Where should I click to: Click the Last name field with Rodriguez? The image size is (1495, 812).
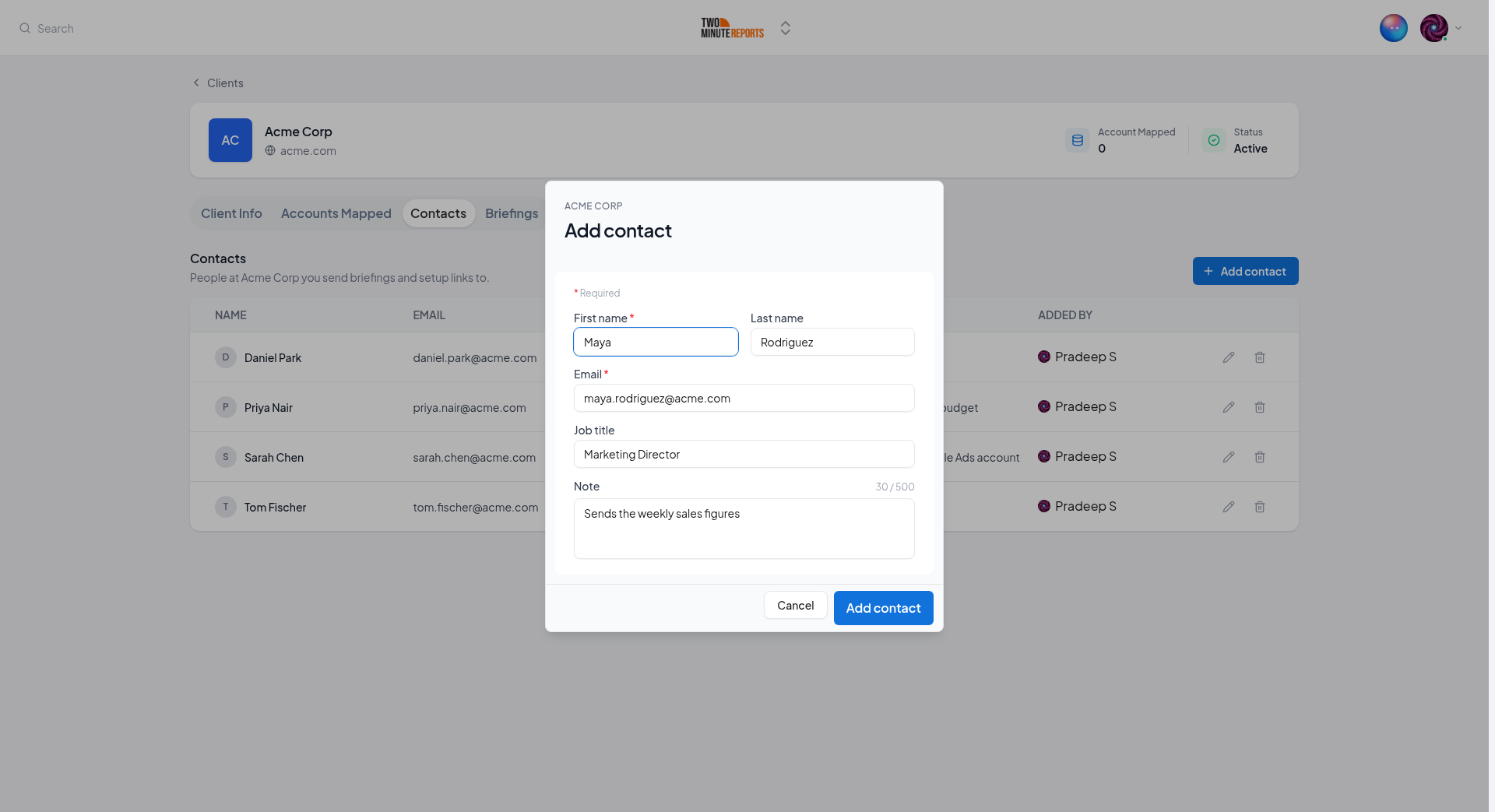[832, 342]
